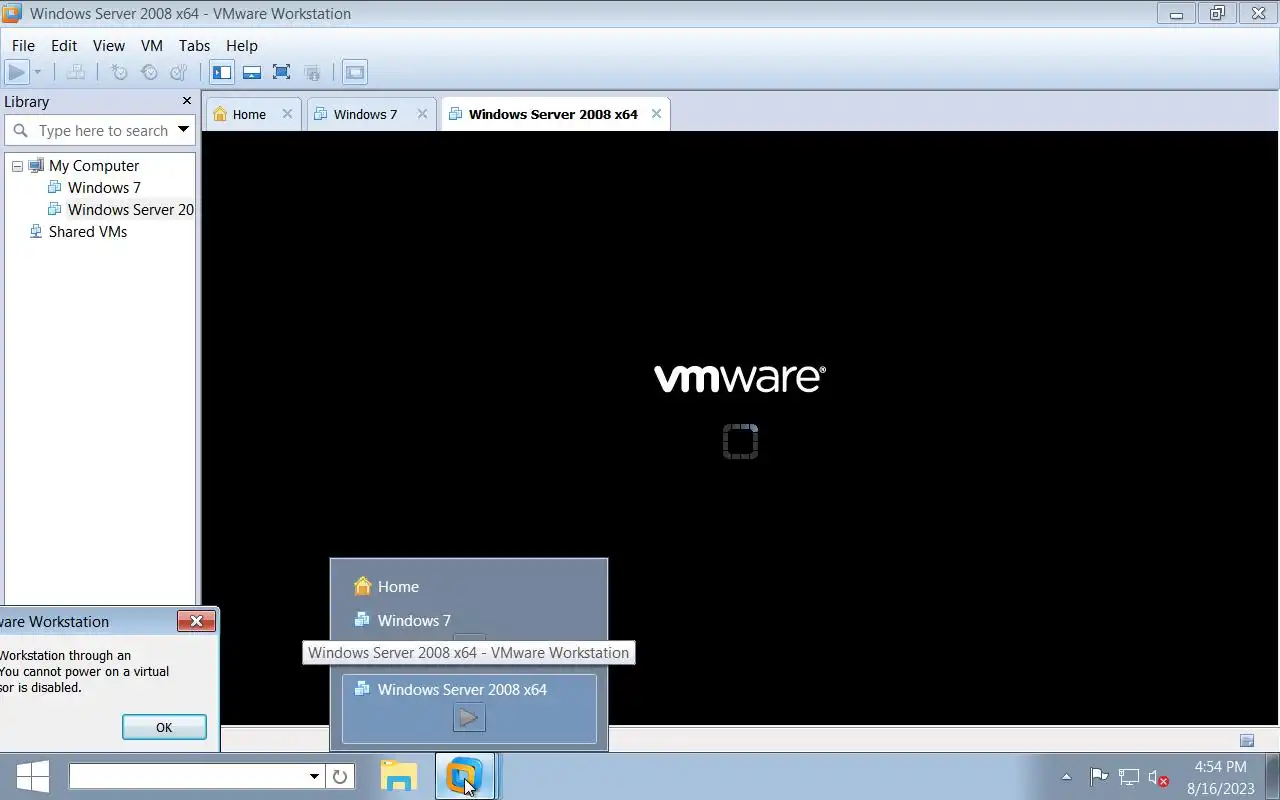Click the muted volume tray icon
Image resolution: width=1280 pixels, height=800 pixels.
(x=1159, y=777)
